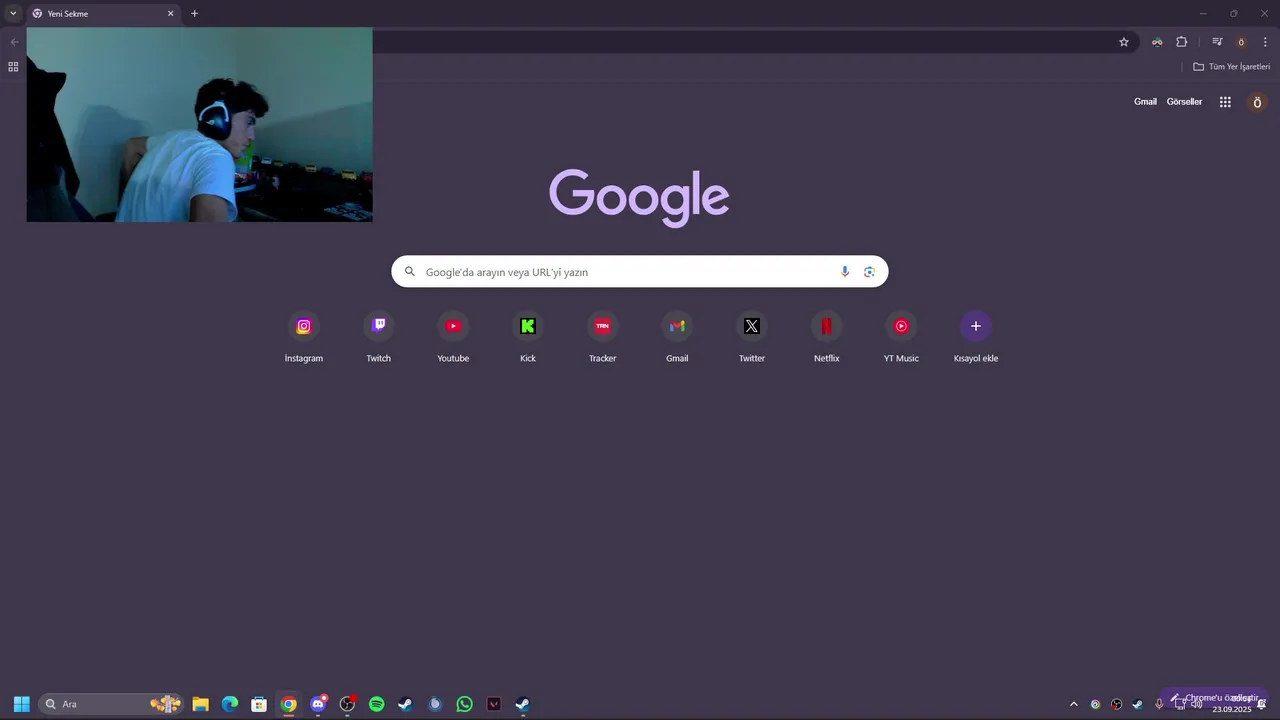Open the tab search dropdown arrow

coord(13,13)
